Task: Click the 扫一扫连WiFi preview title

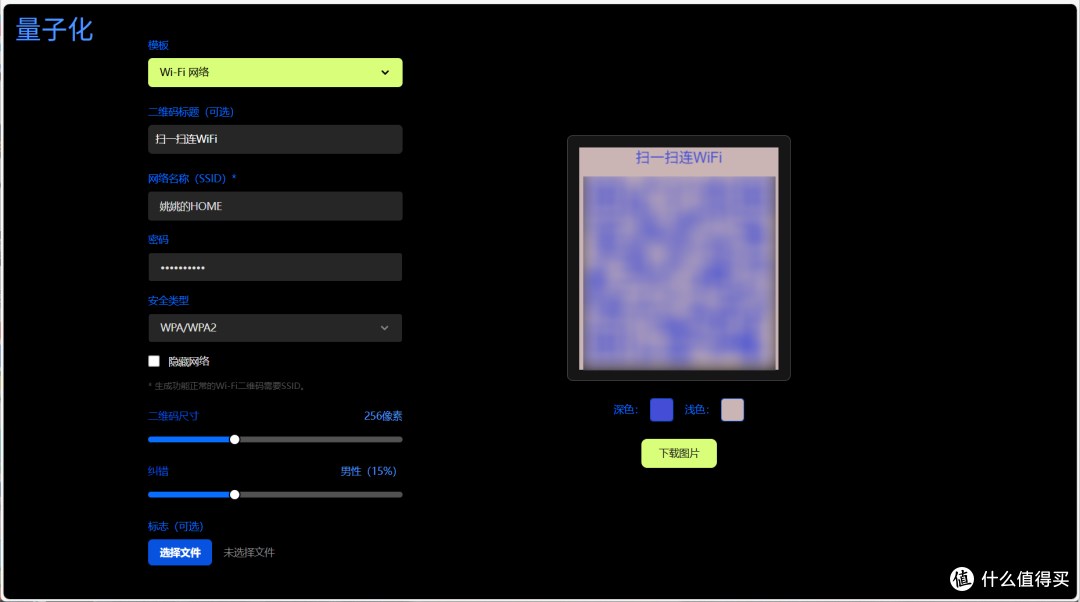Action: tap(678, 158)
